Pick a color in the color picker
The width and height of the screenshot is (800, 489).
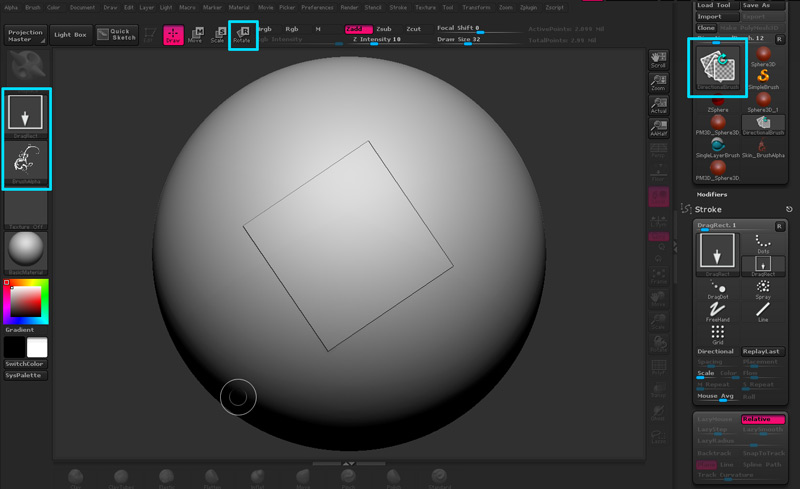point(26,301)
